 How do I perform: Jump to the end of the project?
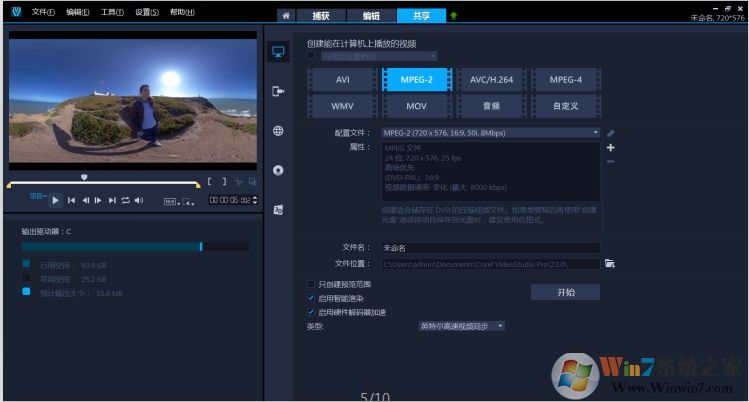pos(112,201)
